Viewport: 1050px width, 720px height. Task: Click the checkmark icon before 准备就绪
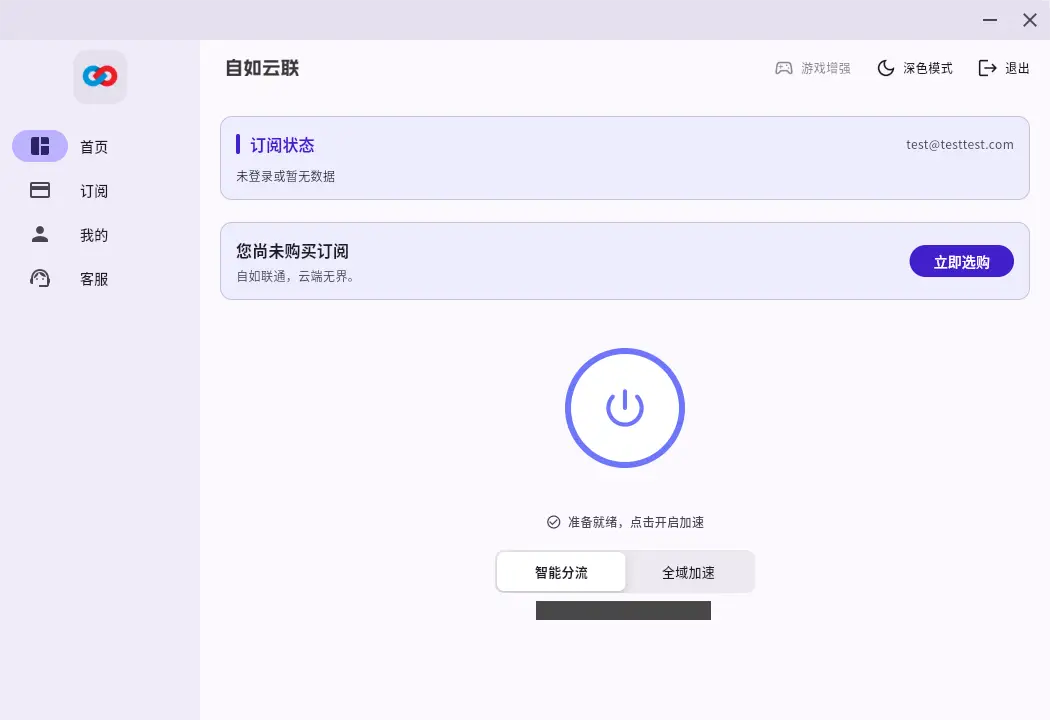(x=553, y=521)
